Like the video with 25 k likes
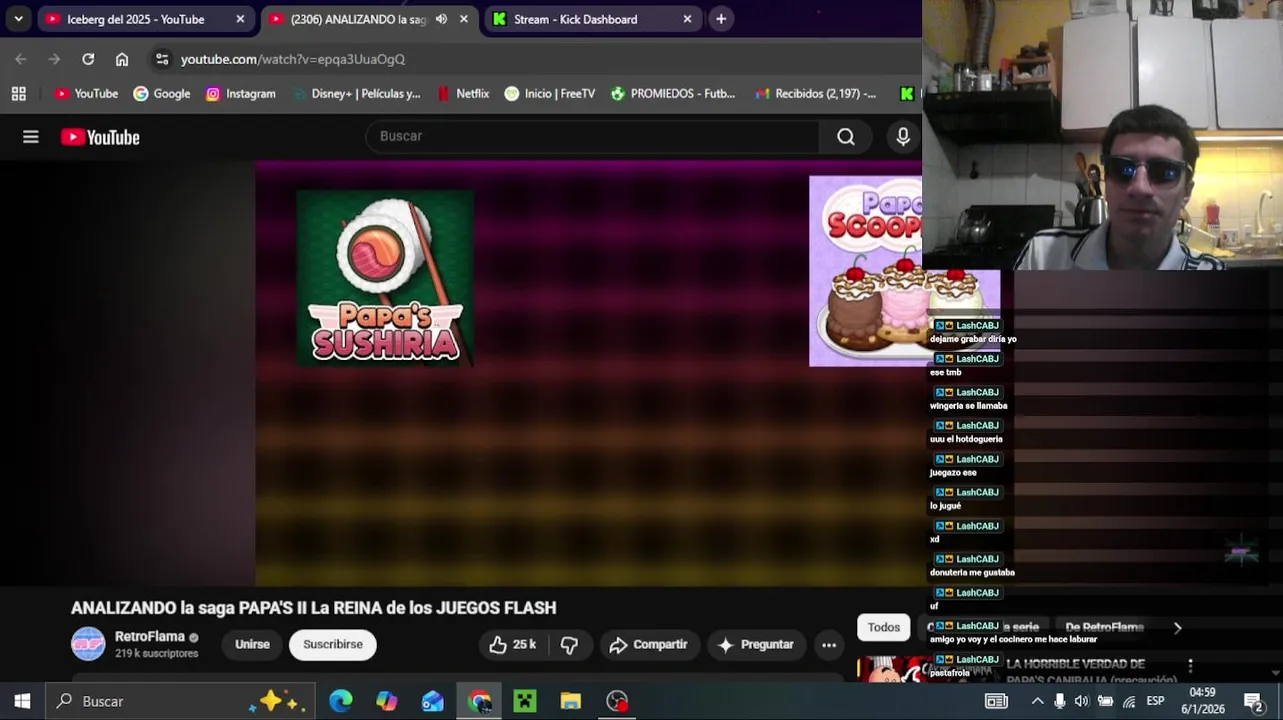Viewport: 1283px width, 720px height. tap(512, 645)
